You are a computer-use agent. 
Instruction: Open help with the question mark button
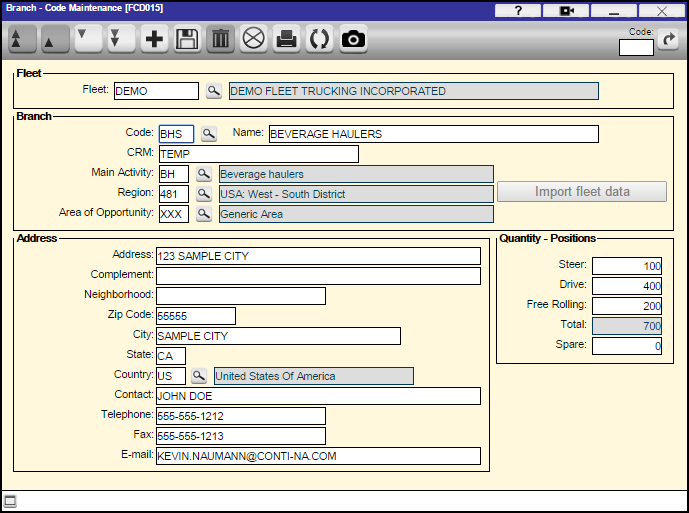(518, 10)
